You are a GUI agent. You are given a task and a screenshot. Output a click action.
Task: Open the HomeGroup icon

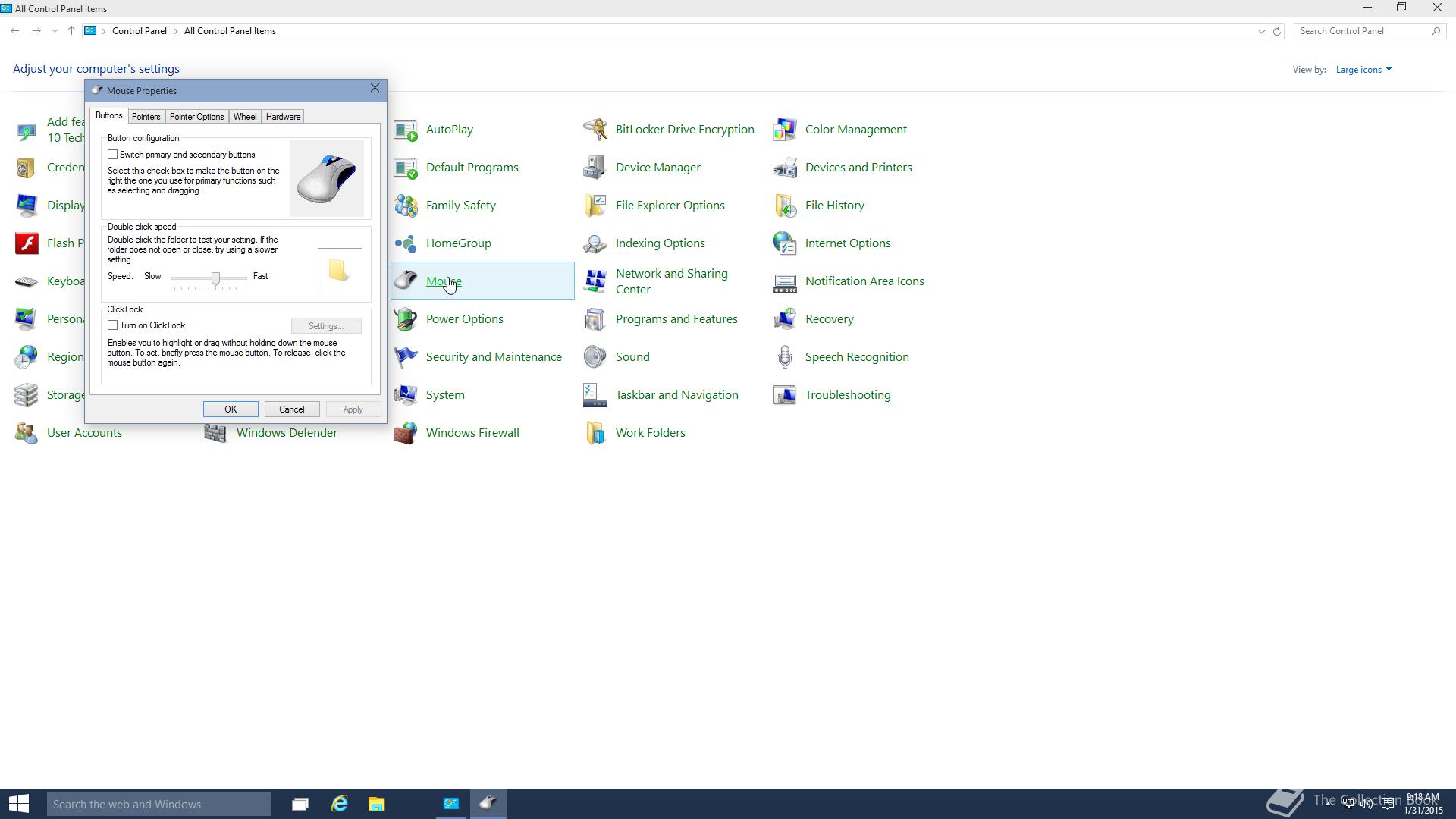(x=406, y=243)
